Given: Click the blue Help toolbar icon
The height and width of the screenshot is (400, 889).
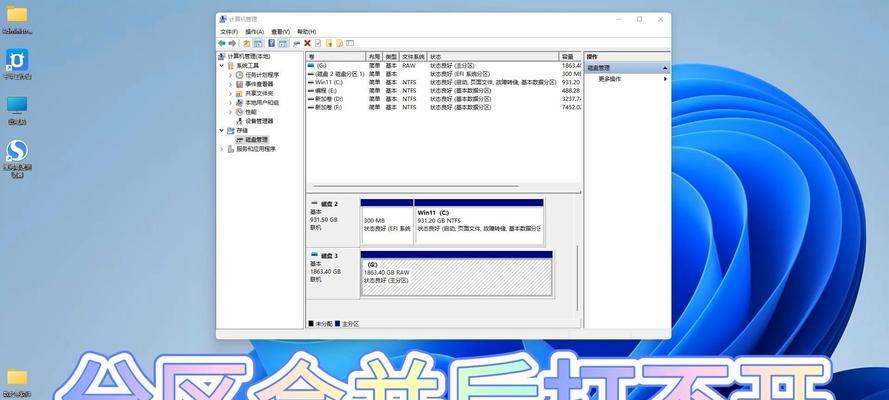Looking at the screenshot, I should [x=272, y=43].
